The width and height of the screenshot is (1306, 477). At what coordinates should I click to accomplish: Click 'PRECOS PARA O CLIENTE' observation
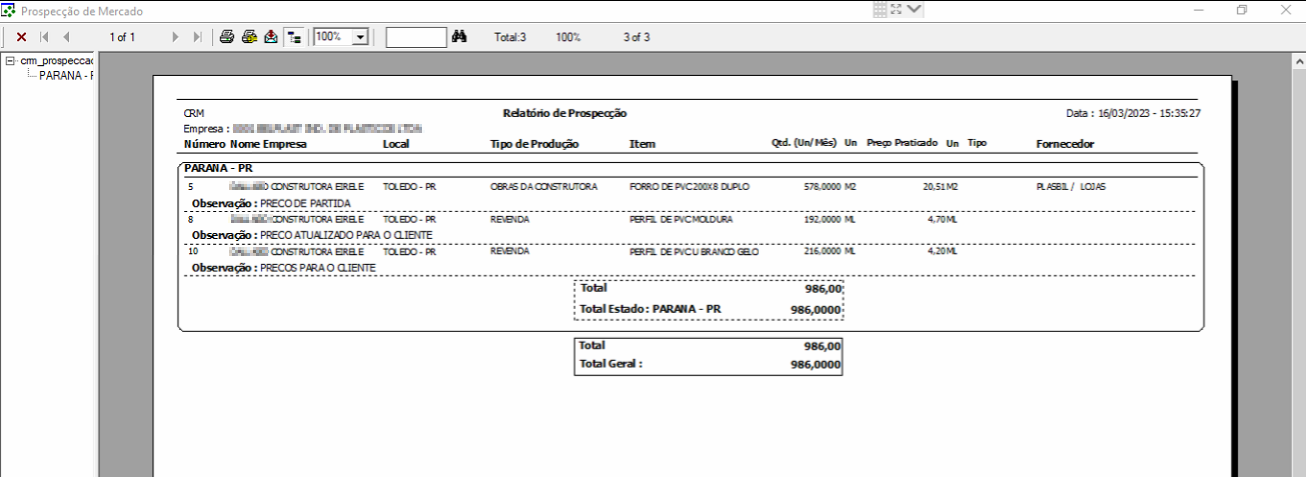pos(317,268)
